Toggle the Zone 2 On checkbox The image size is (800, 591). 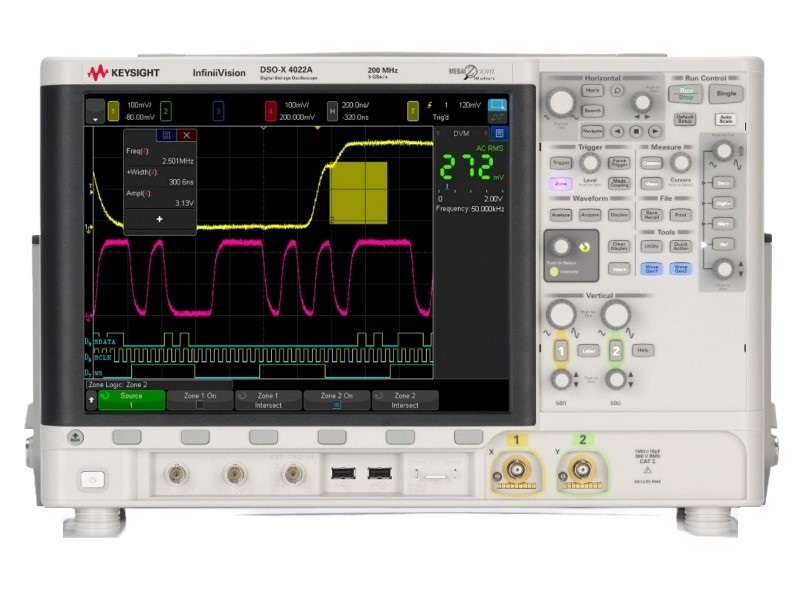pyautogui.click(x=336, y=405)
